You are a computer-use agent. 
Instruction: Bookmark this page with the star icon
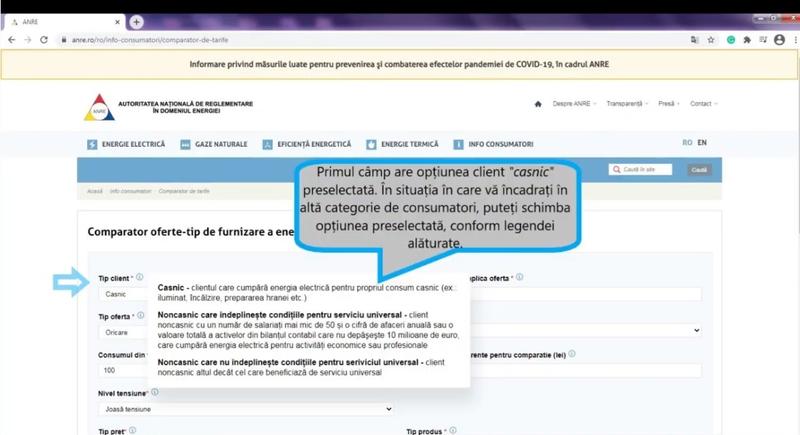pos(711,40)
